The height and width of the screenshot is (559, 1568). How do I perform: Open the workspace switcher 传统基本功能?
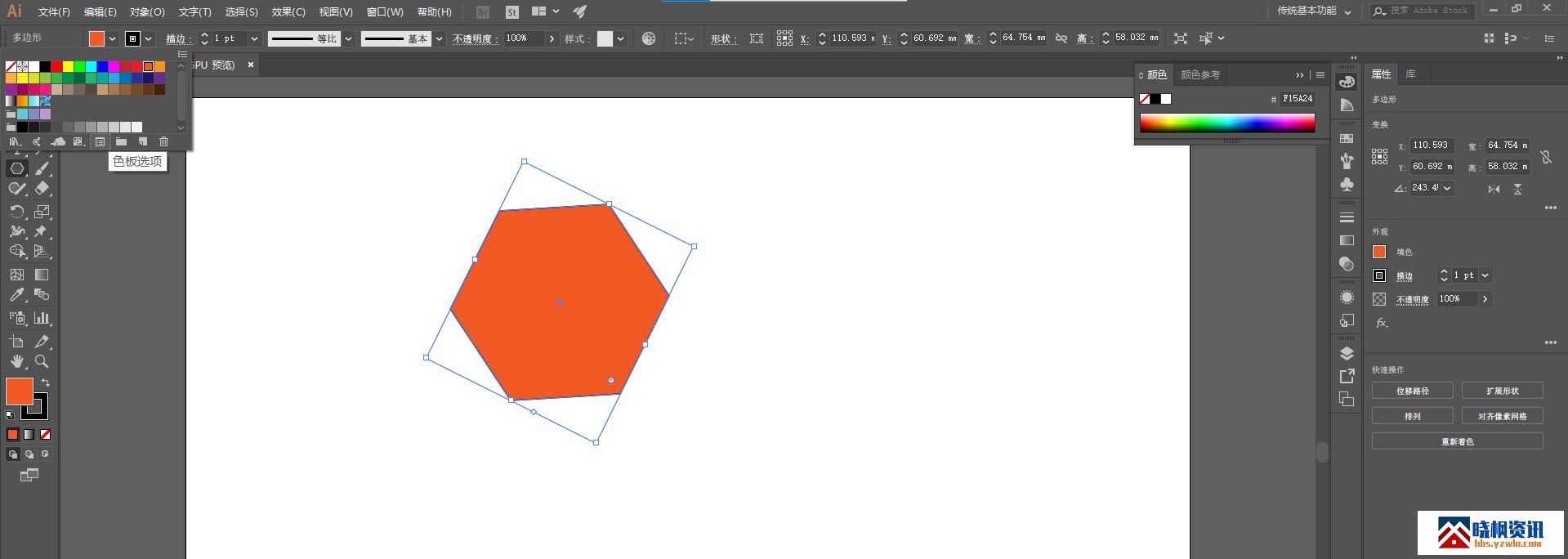click(x=1314, y=11)
